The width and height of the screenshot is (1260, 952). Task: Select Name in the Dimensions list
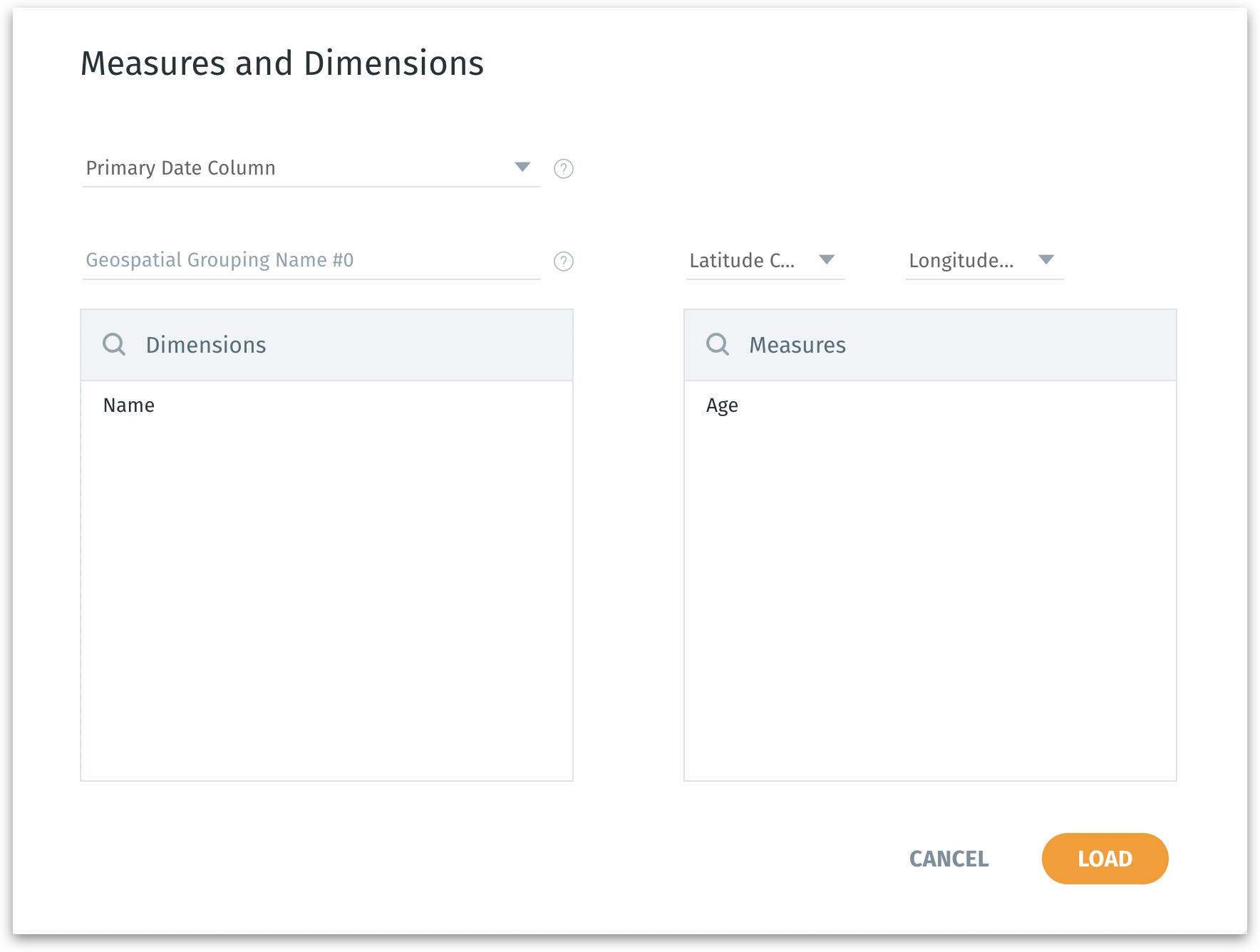129,405
